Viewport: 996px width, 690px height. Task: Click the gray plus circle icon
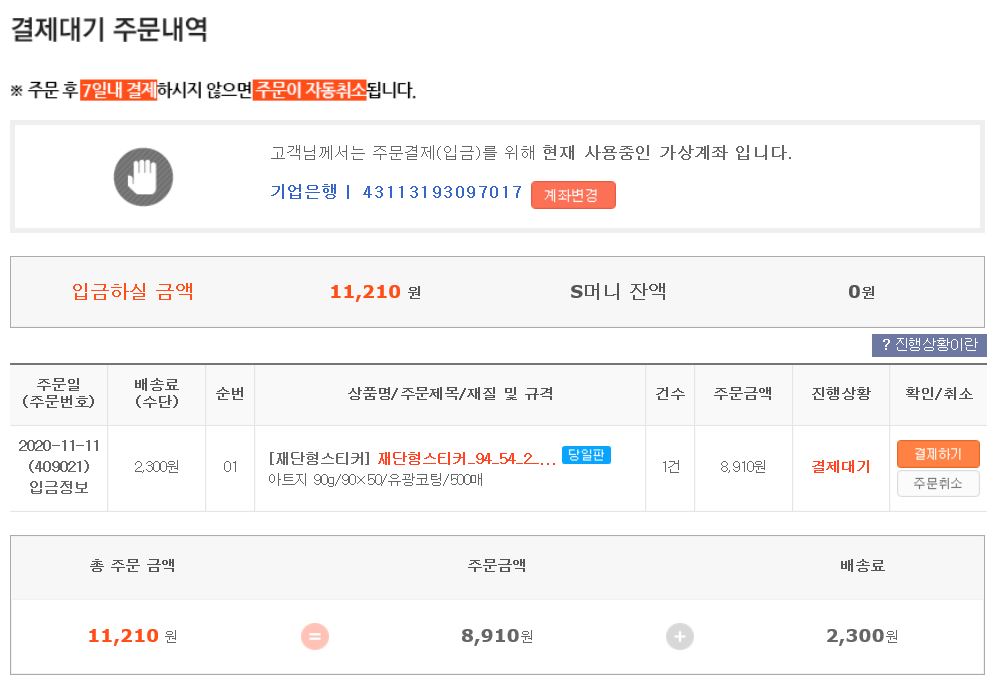(x=680, y=636)
